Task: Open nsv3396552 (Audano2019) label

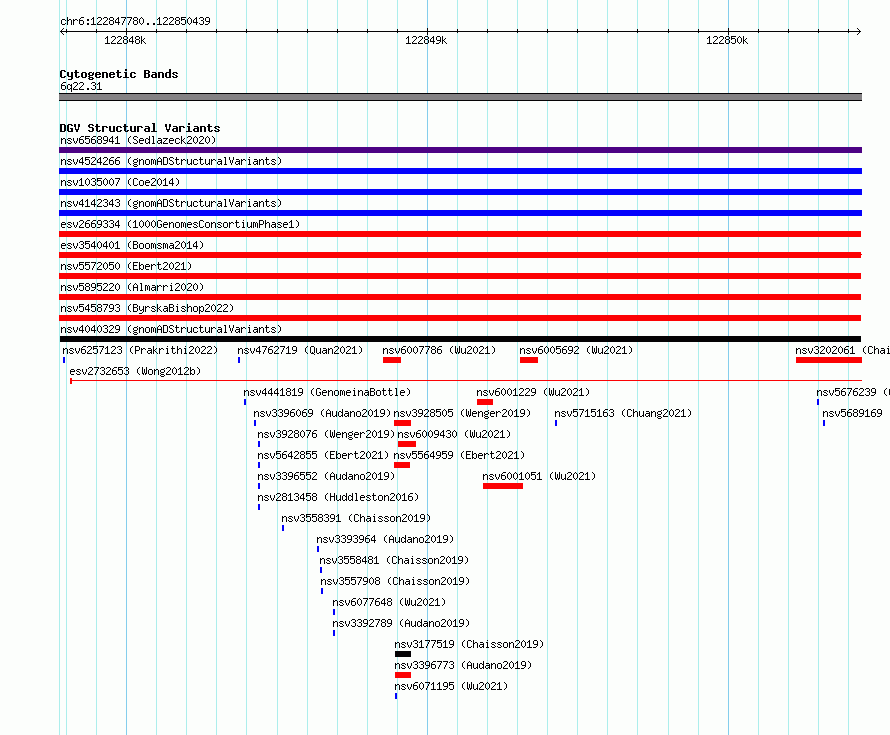Action: 326,476
